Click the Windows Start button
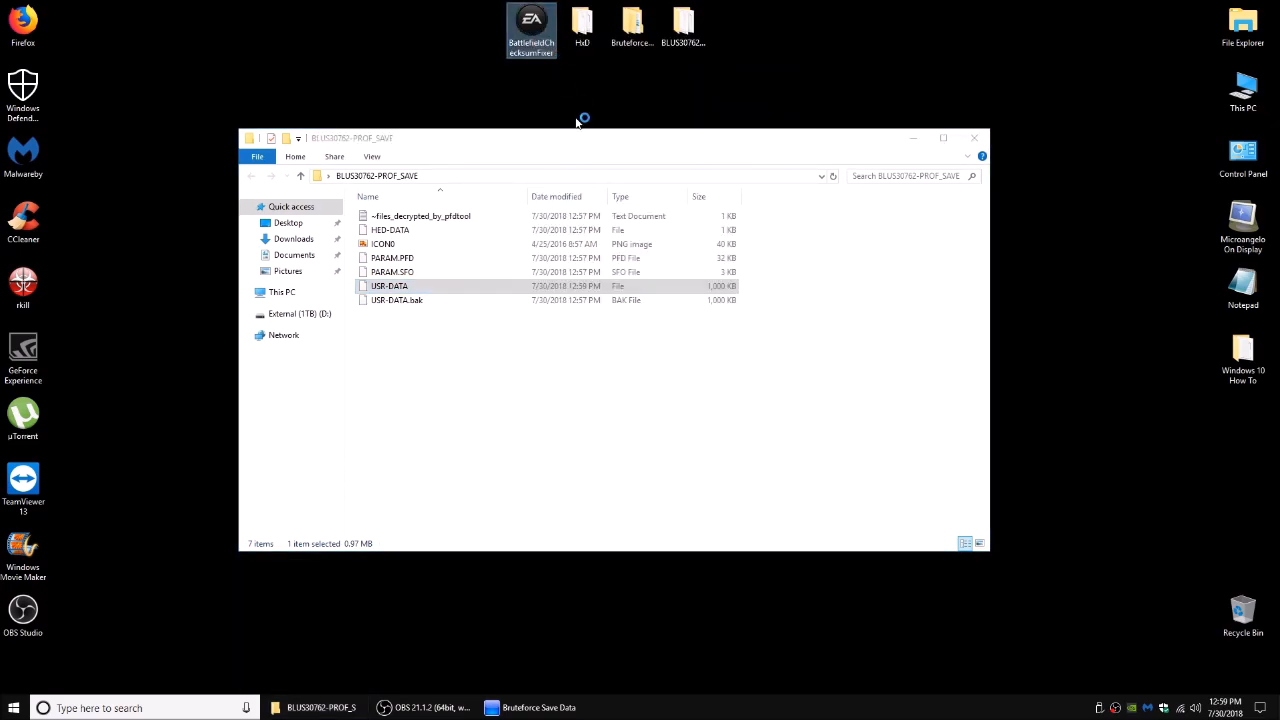Screen dimensions: 1280x720 tap(14, 708)
